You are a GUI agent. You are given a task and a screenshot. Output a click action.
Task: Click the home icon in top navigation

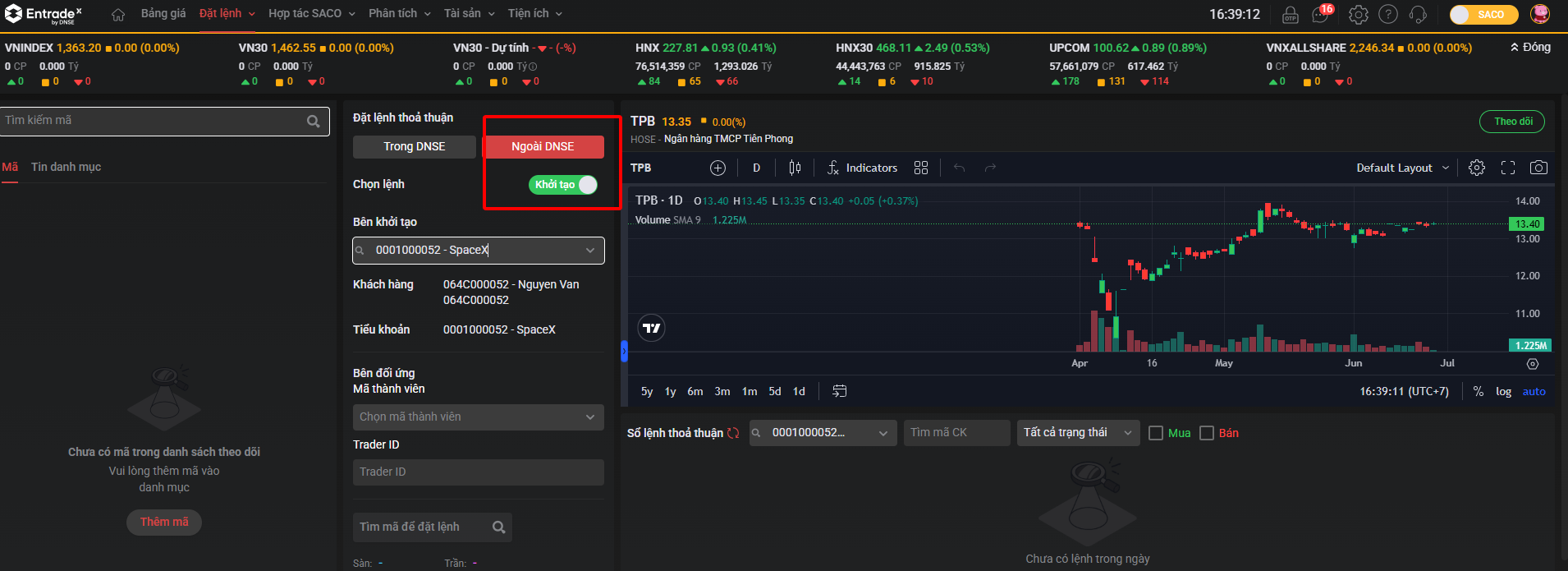pos(118,15)
